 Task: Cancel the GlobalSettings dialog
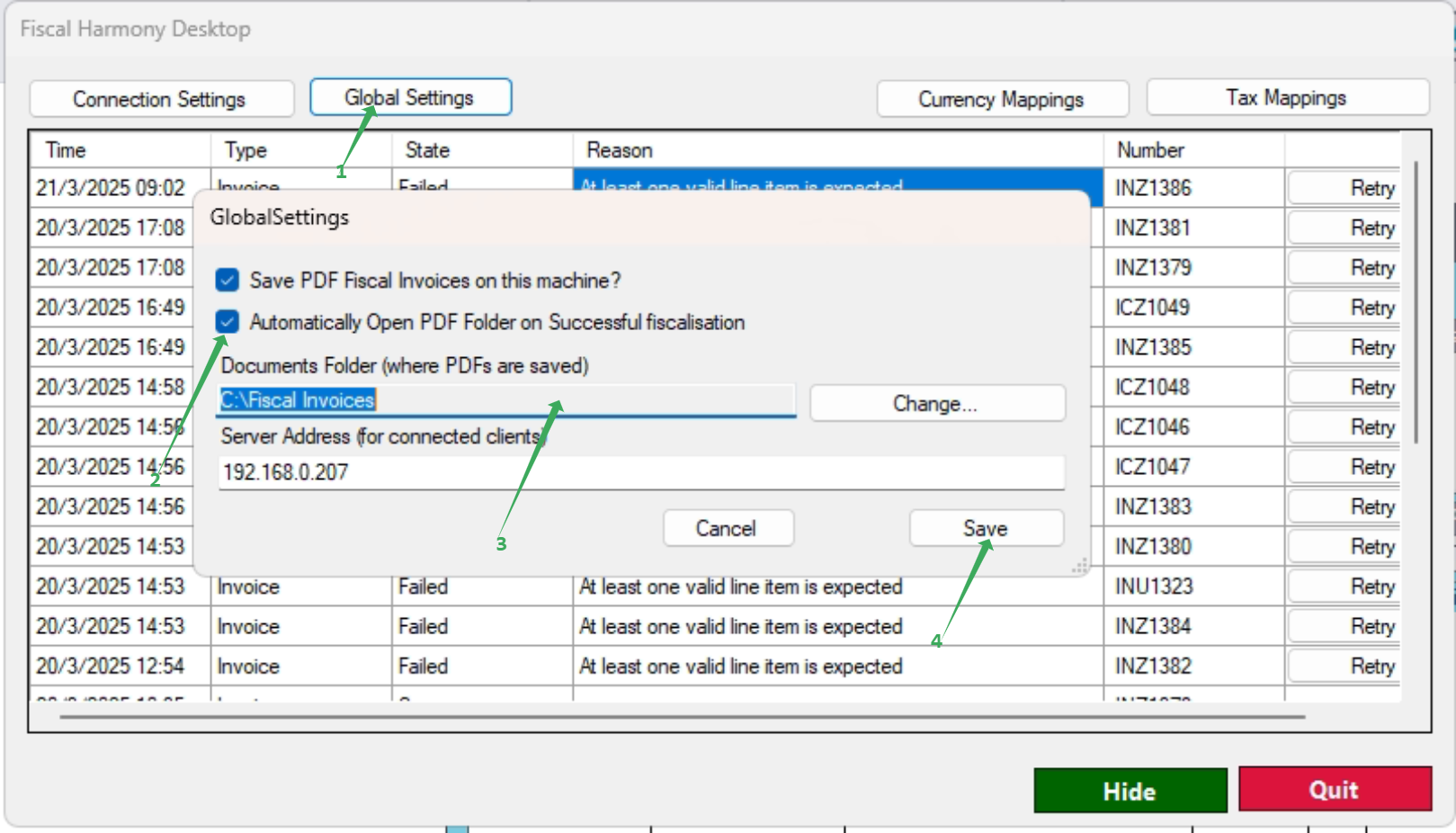pyautogui.click(x=728, y=528)
